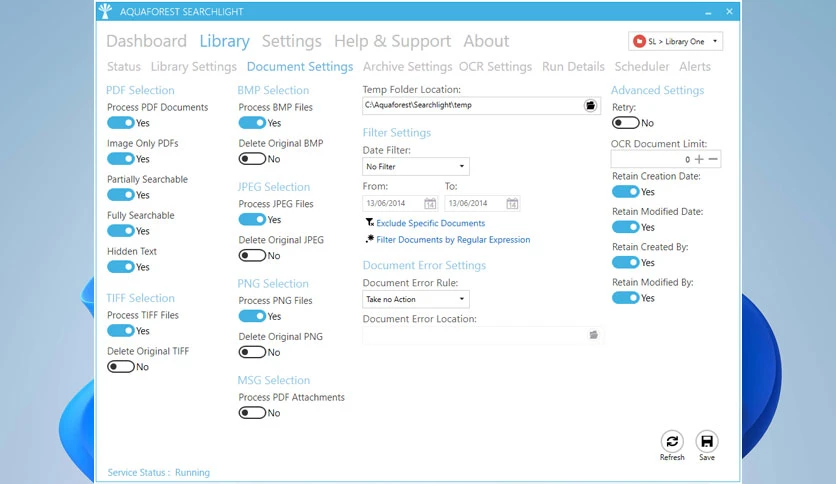Toggle Process JPEG Files switch
836x484 pixels.
click(x=252, y=220)
